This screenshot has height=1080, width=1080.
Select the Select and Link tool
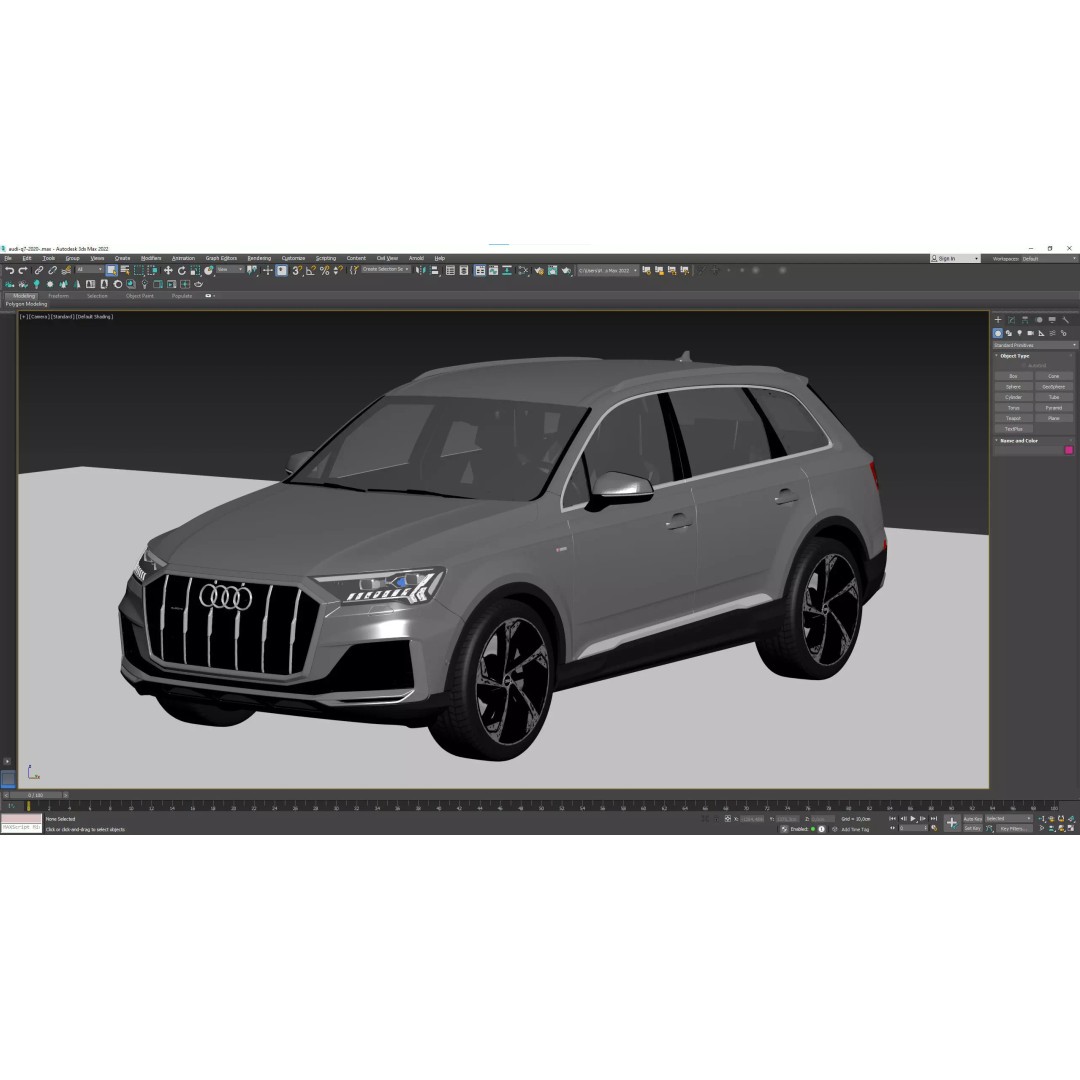coord(39,271)
